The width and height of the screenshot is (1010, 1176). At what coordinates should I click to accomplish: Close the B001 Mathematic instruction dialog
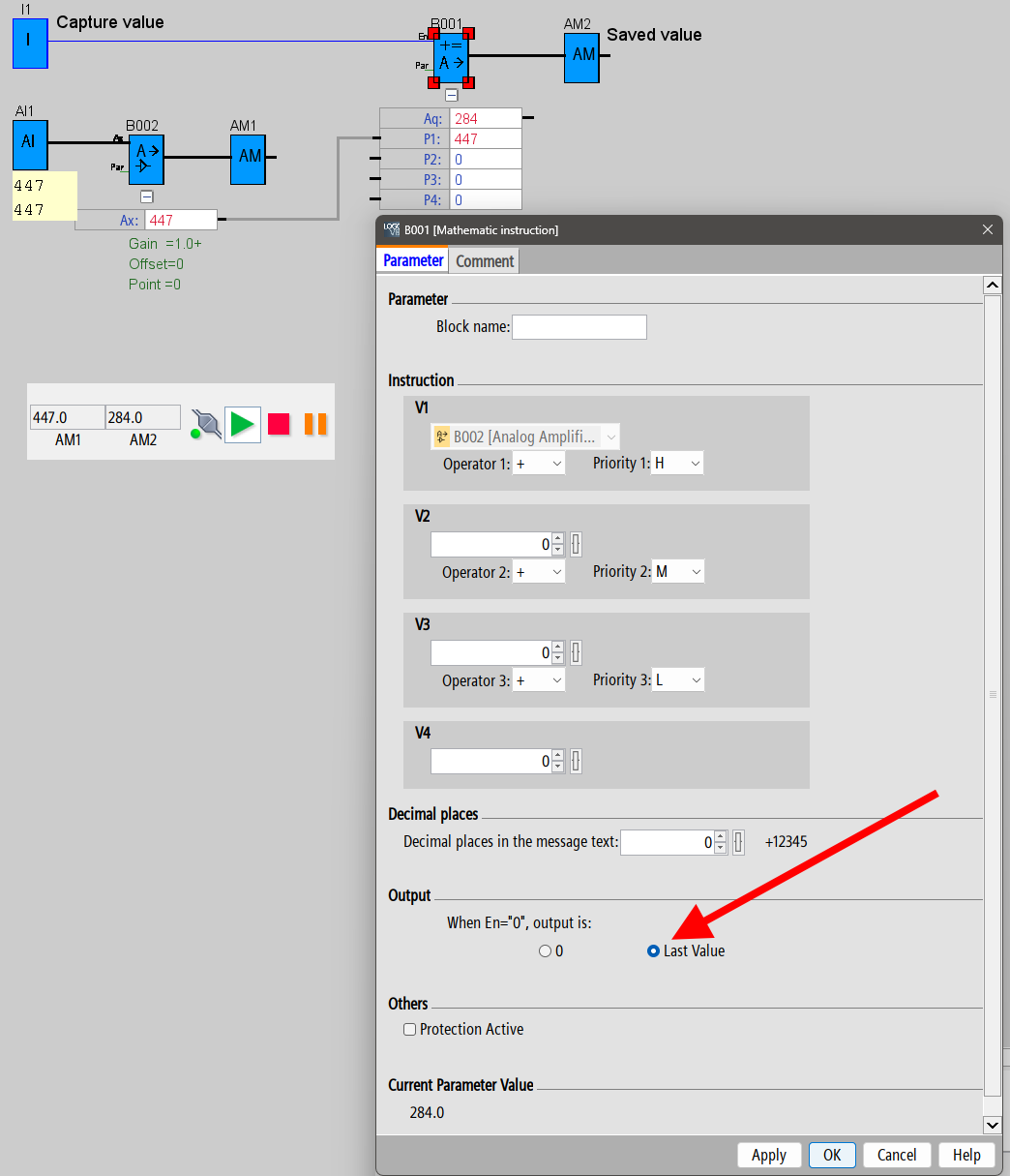click(988, 230)
